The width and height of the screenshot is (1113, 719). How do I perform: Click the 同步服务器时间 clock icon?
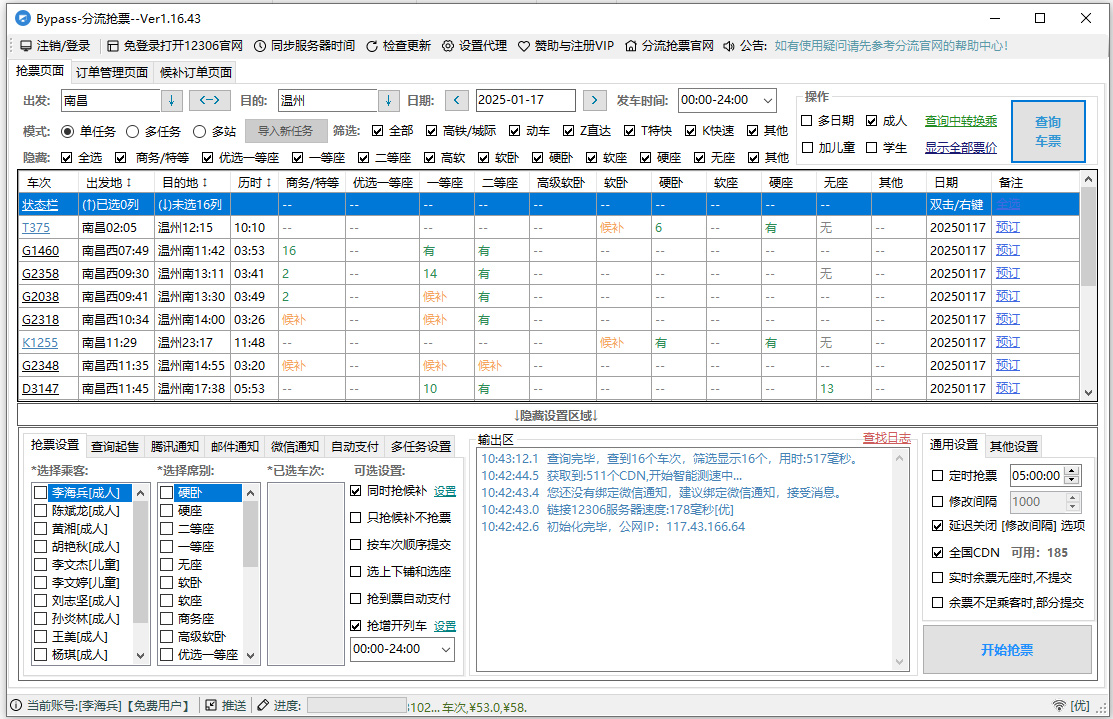click(x=259, y=45)
